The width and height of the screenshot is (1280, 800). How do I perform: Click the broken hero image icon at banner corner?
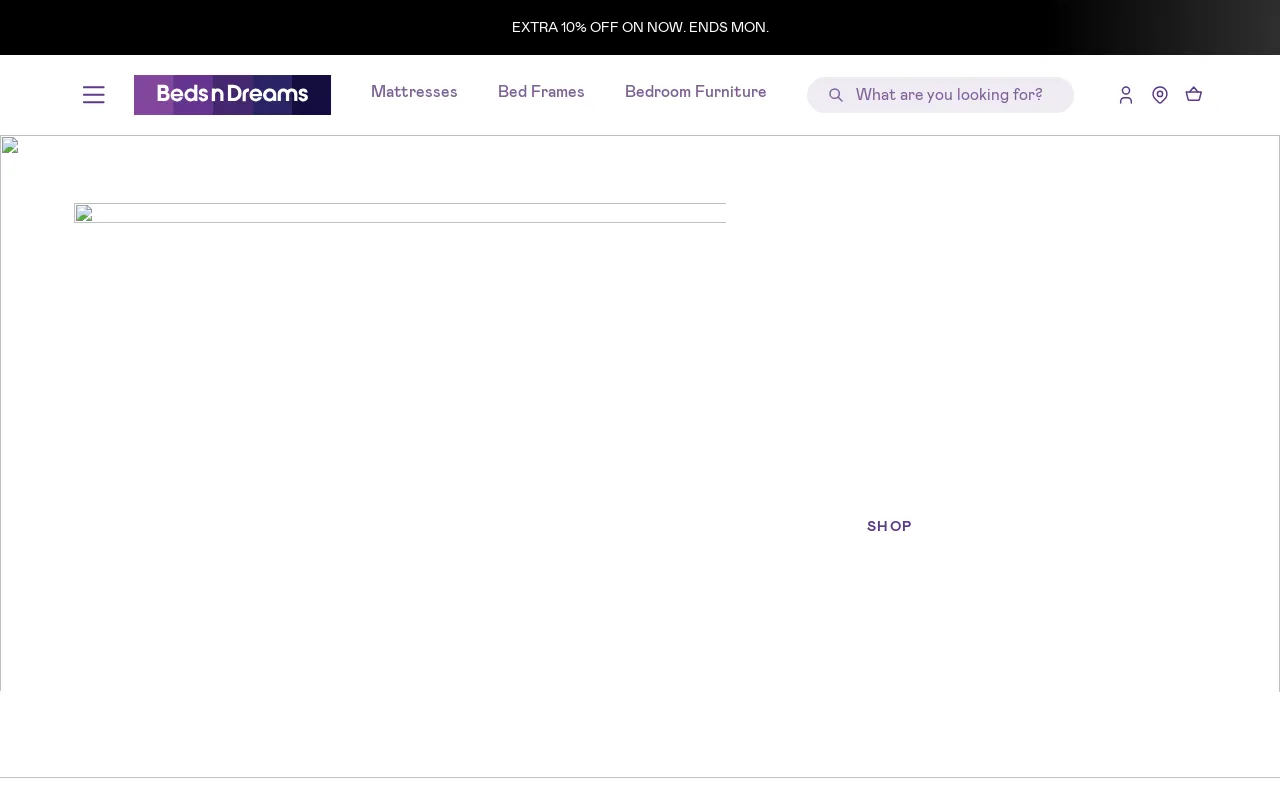[x=10, y=145]
